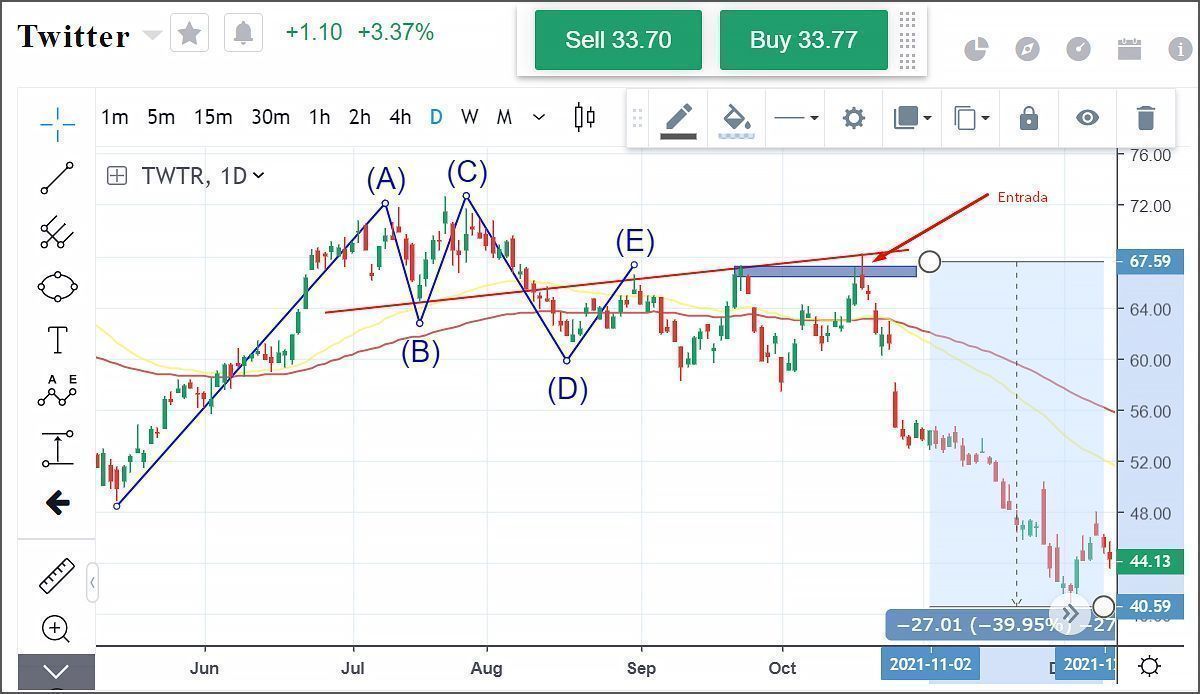
Task: Set a price alert with bell icon
Action: [243, 34]
